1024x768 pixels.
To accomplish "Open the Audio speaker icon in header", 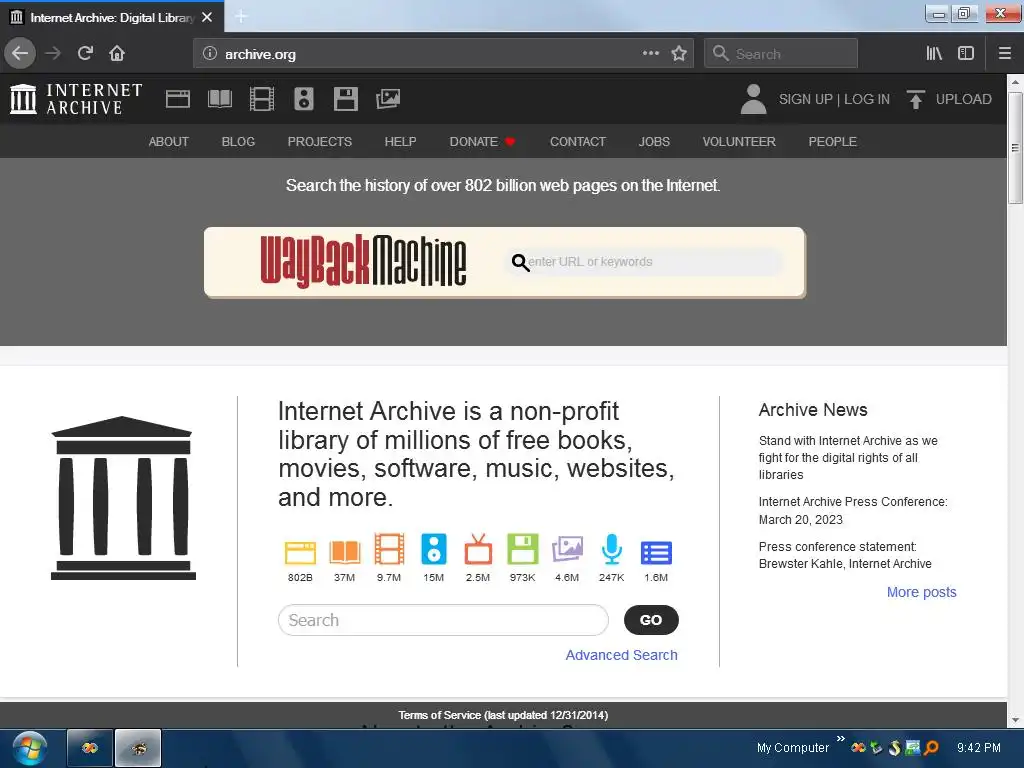I will (x=304, y=99).
